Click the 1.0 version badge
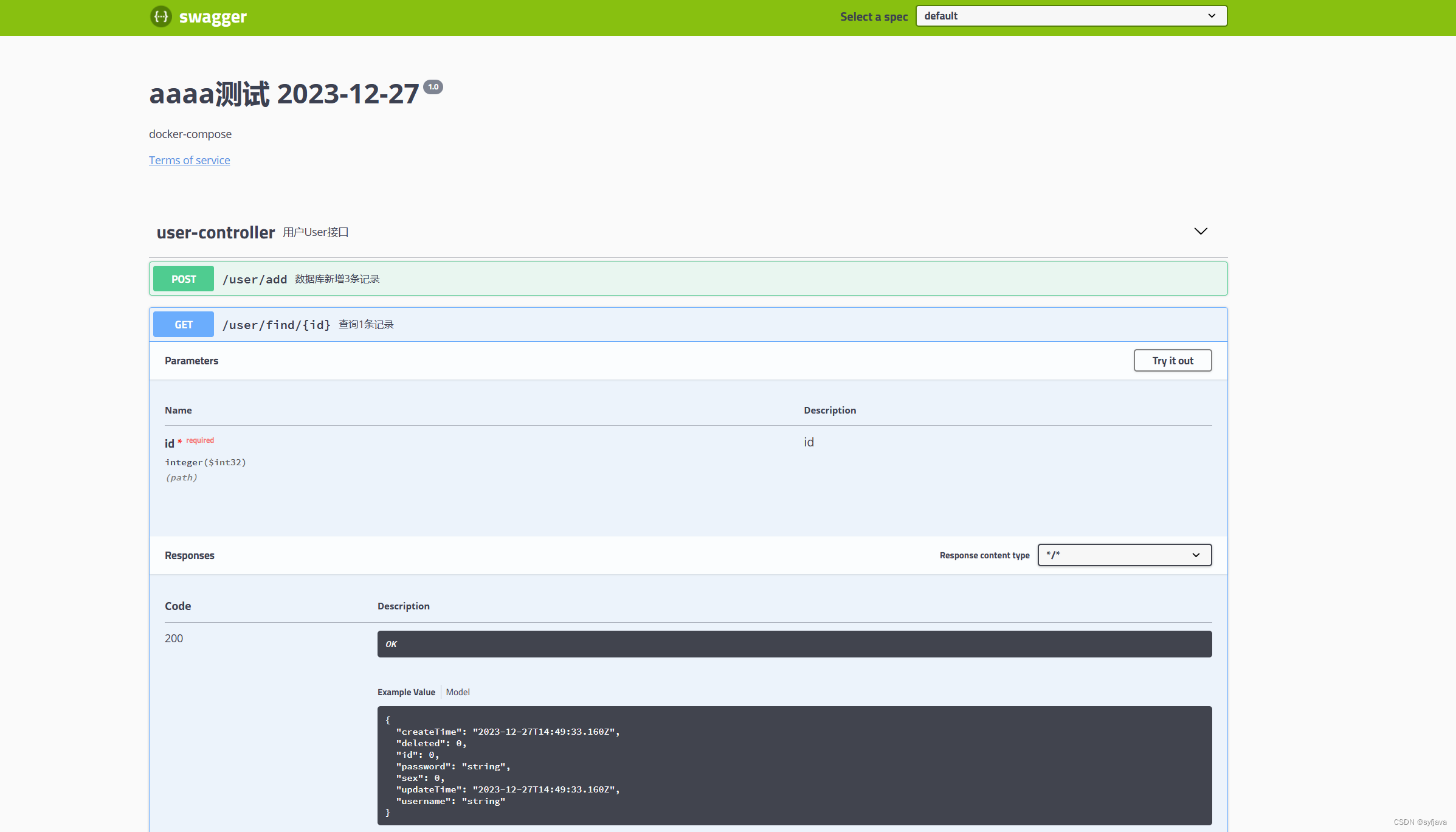 [433, 87]
